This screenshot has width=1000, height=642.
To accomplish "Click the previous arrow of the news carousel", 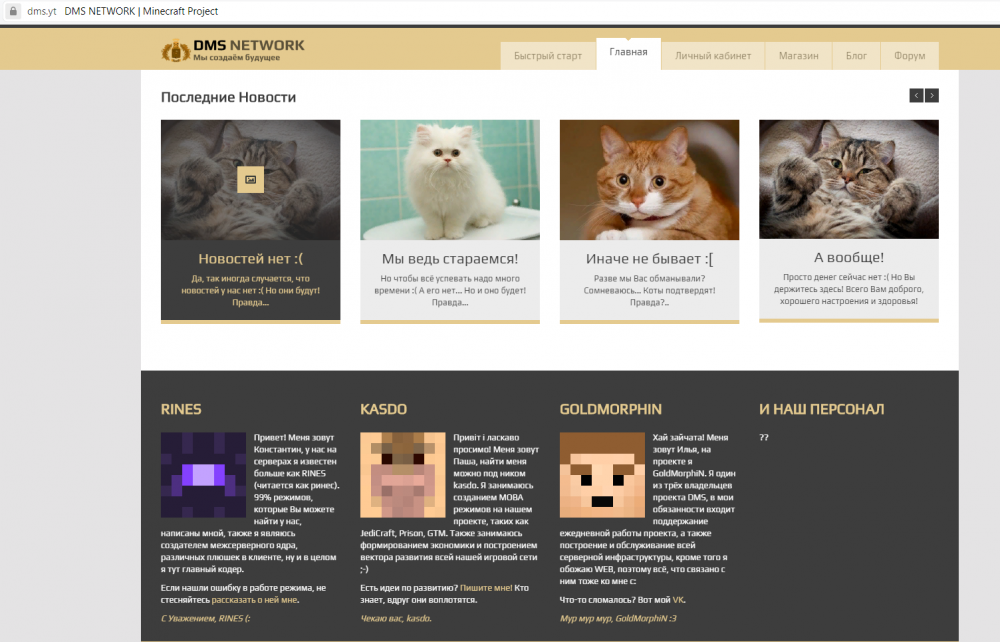I will tap(916, 95).
